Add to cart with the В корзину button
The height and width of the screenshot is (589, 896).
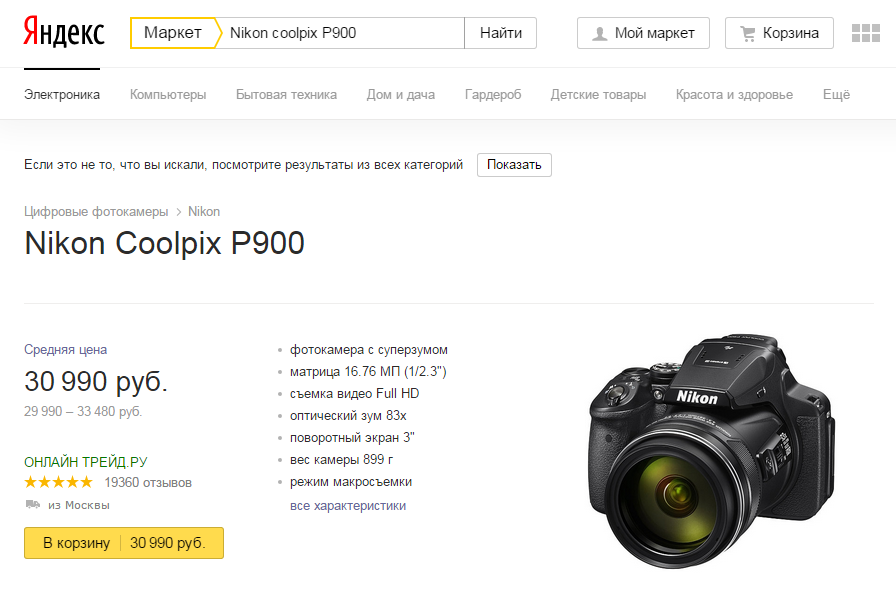tap(124, 543)
